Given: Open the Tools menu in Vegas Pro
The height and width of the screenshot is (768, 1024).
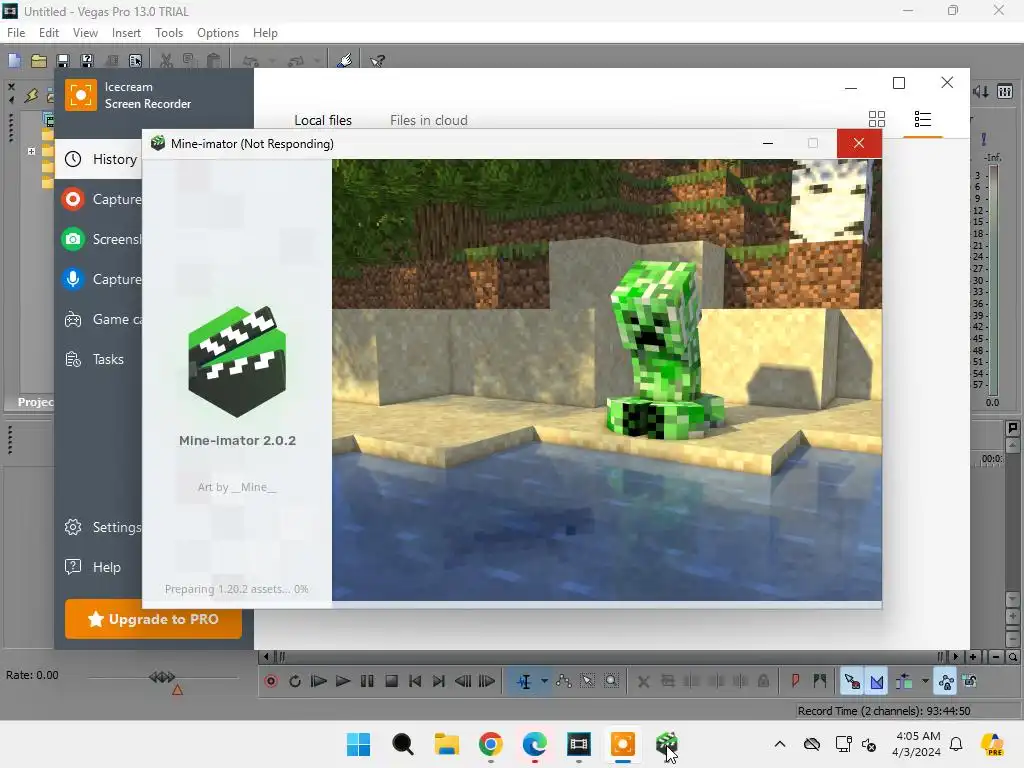Looking at the screenshot, I should [x=168, y=33].
